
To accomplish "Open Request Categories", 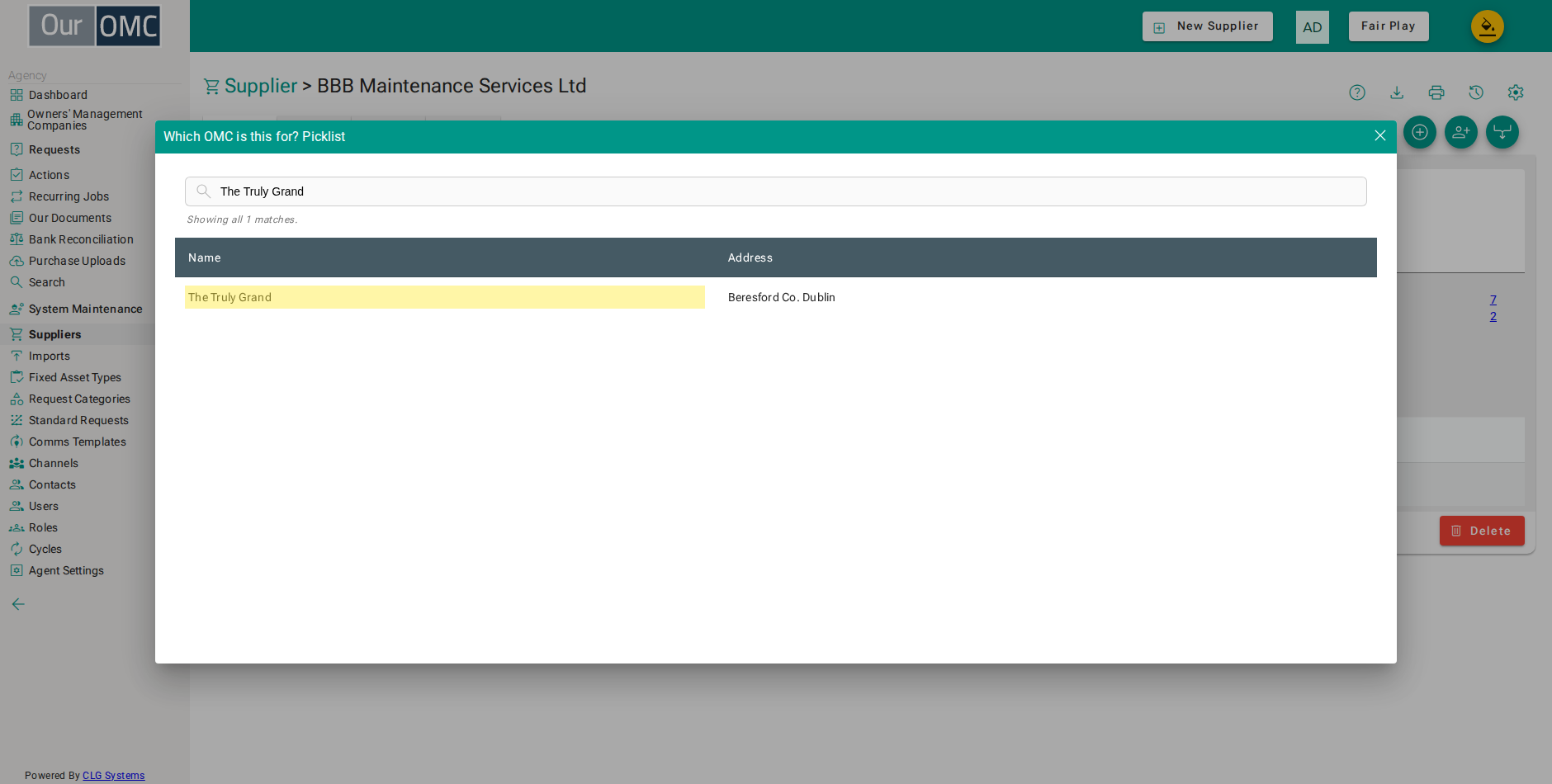I will [79, 399].
